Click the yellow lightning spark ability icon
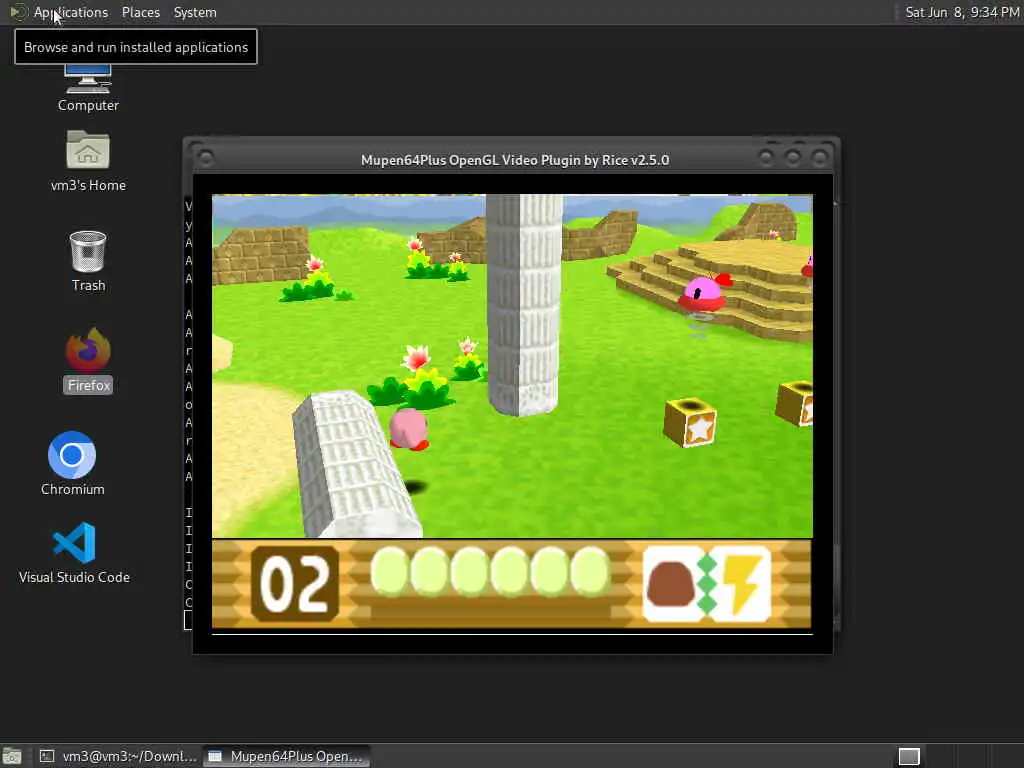The width and height of the screenshot is (1024, 768). point(743,584)
